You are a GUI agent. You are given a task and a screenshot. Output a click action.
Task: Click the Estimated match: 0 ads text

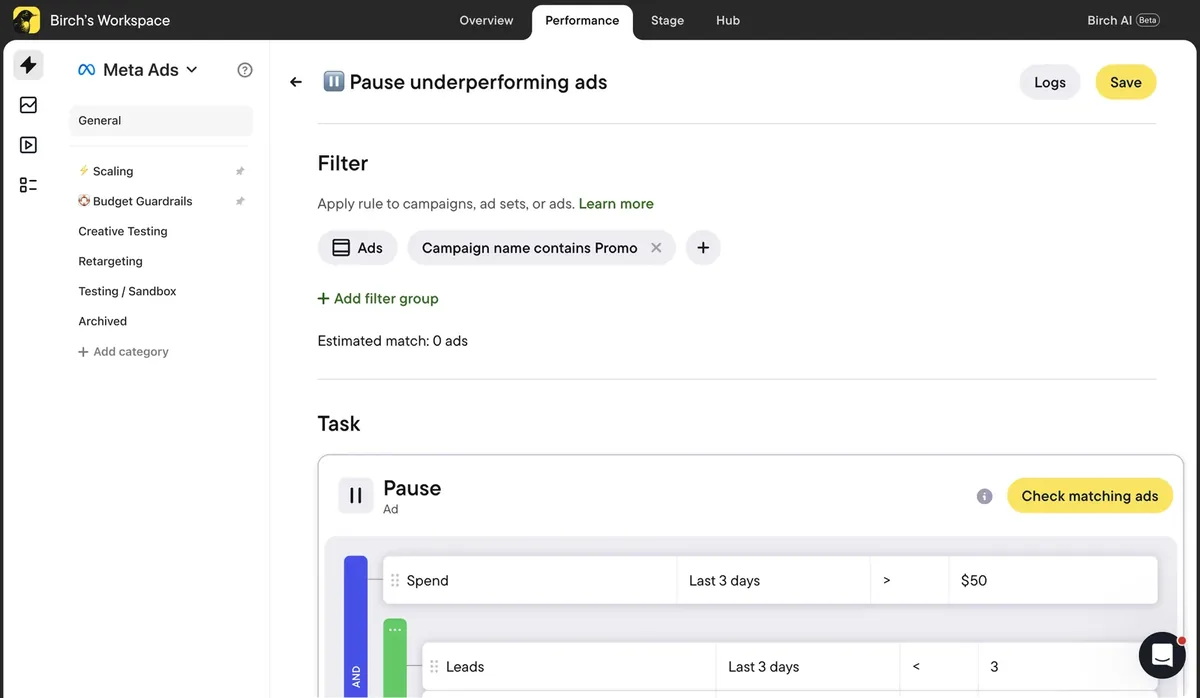[393, 341]
